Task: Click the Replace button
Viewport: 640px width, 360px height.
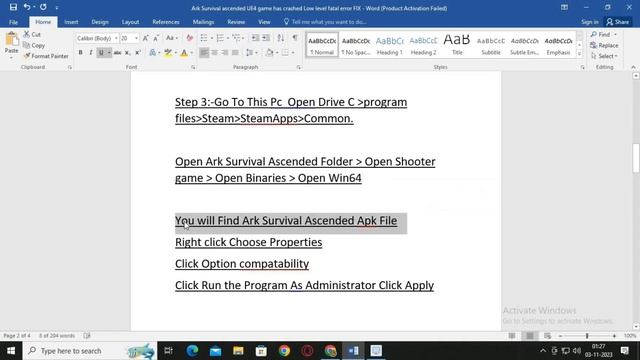Action: [x=604, y=45]
